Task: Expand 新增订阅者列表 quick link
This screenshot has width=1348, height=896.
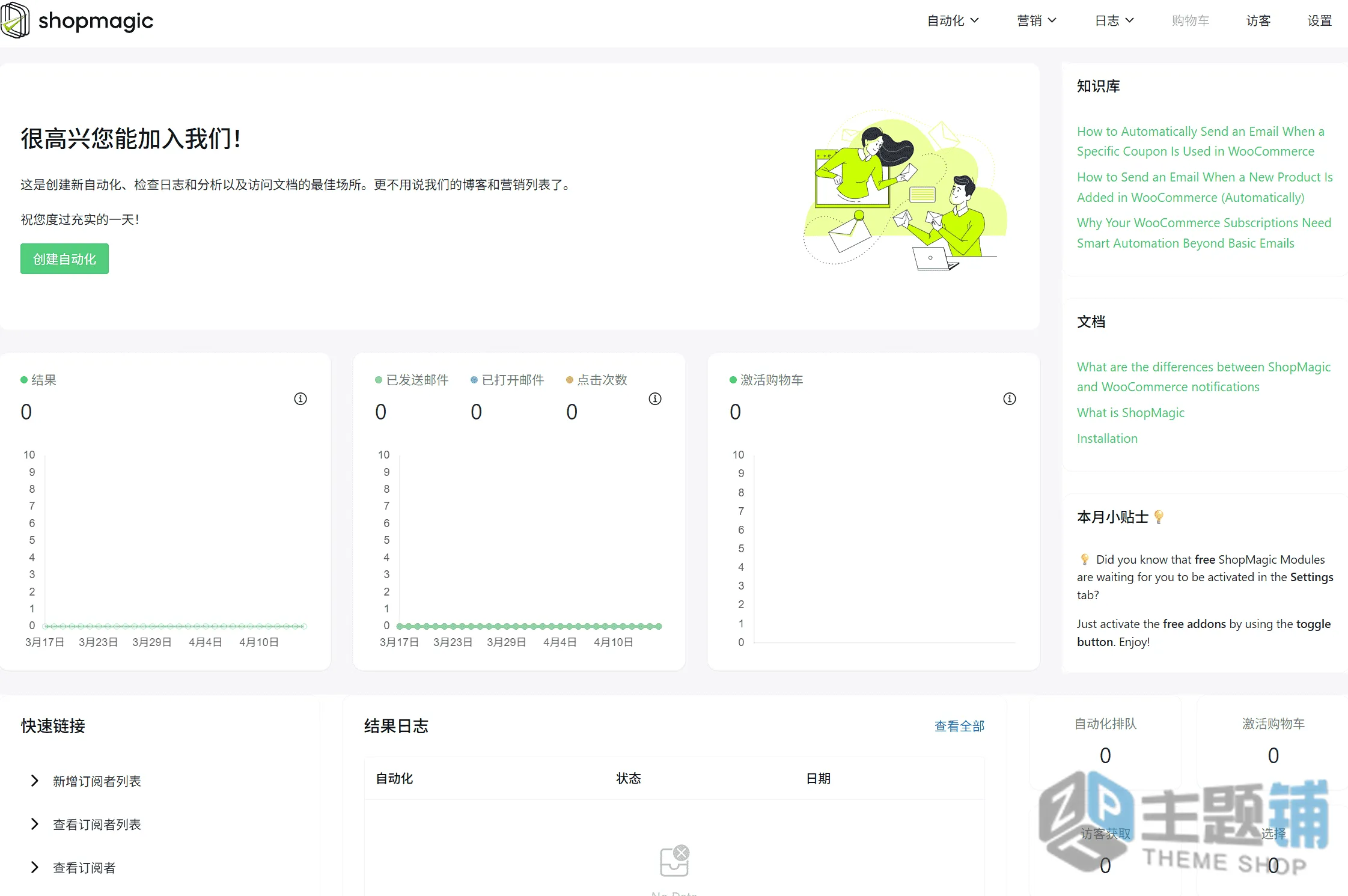Action: click(x=87, y=781)
